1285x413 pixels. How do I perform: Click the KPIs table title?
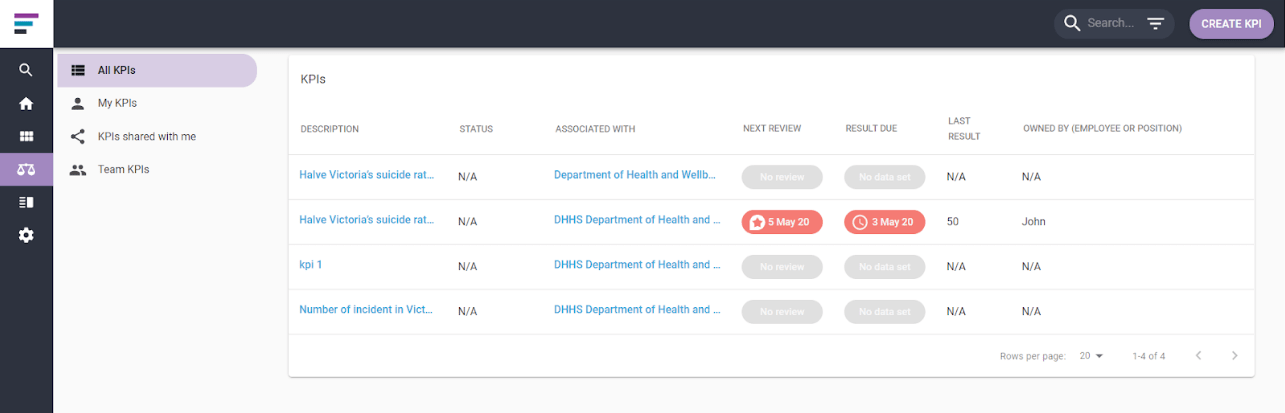313,78
